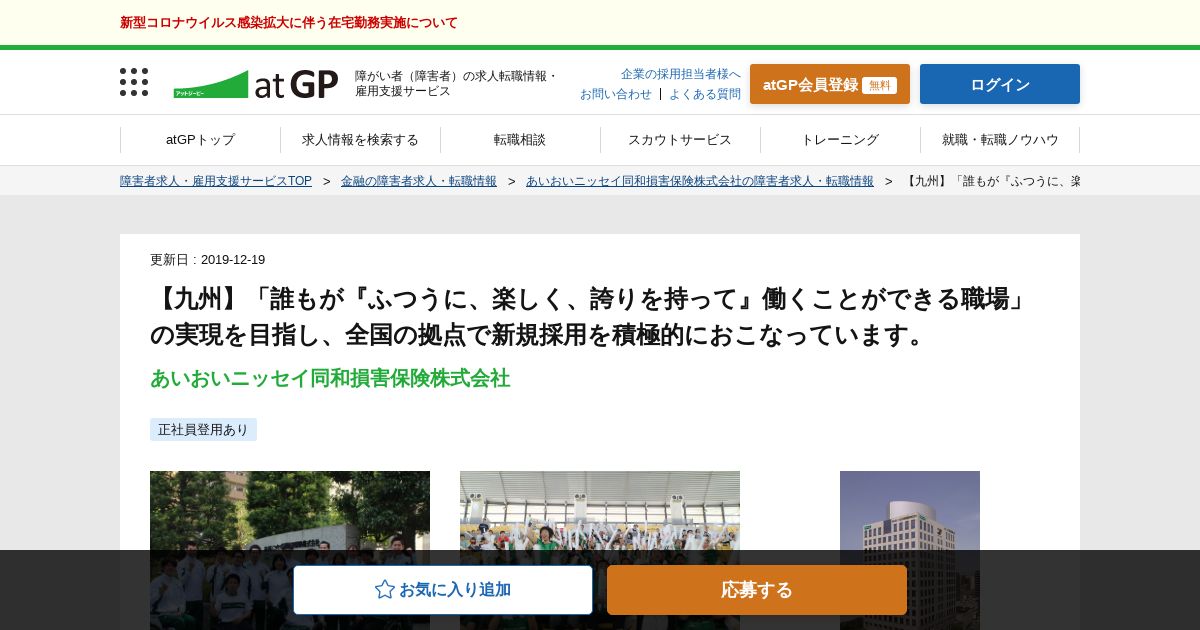Open the nine-dot grid menu icon
The width and height of the screenshot is (1200, 630).
(x=134, y=82)
